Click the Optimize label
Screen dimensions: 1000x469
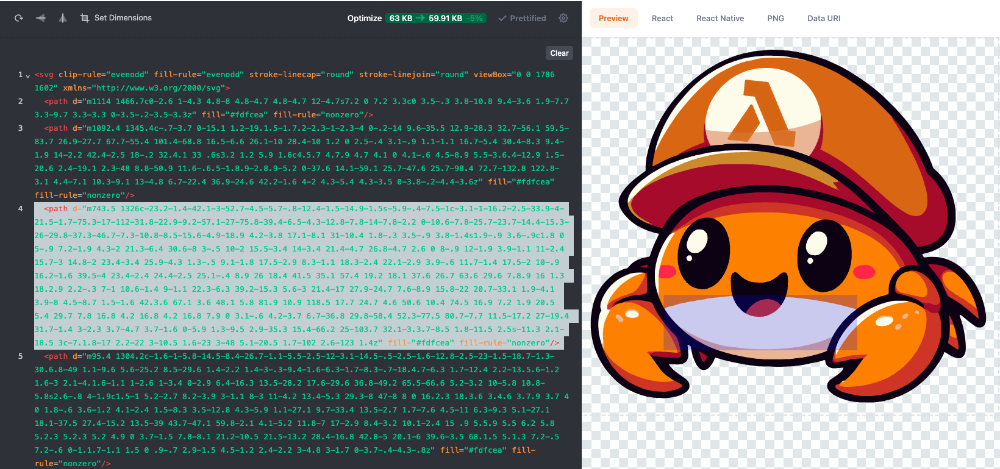pyautogui.click(x=364, y=19)
